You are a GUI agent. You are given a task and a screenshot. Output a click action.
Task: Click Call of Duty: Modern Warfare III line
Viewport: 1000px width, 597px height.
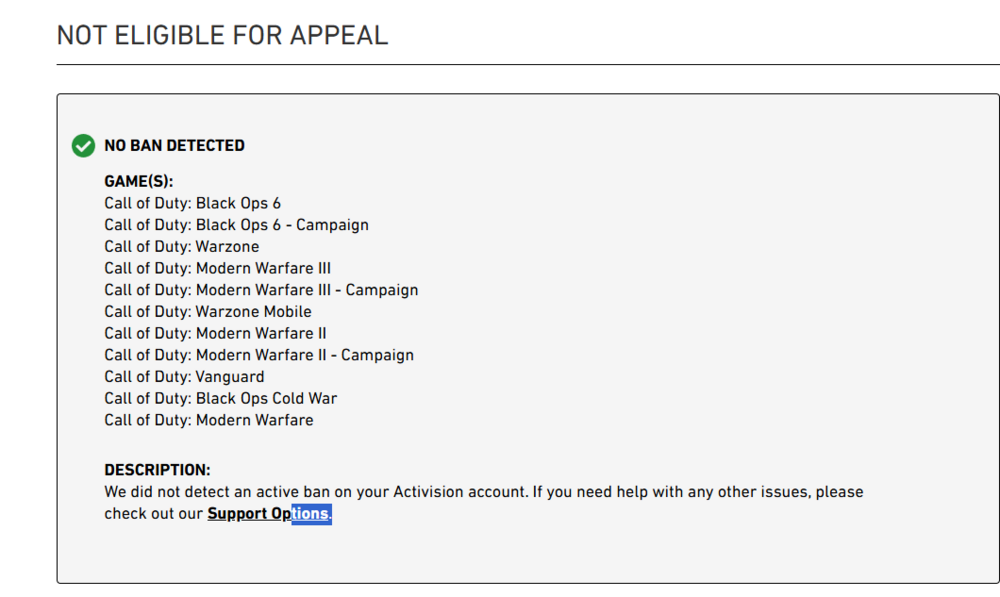[217, 268]
